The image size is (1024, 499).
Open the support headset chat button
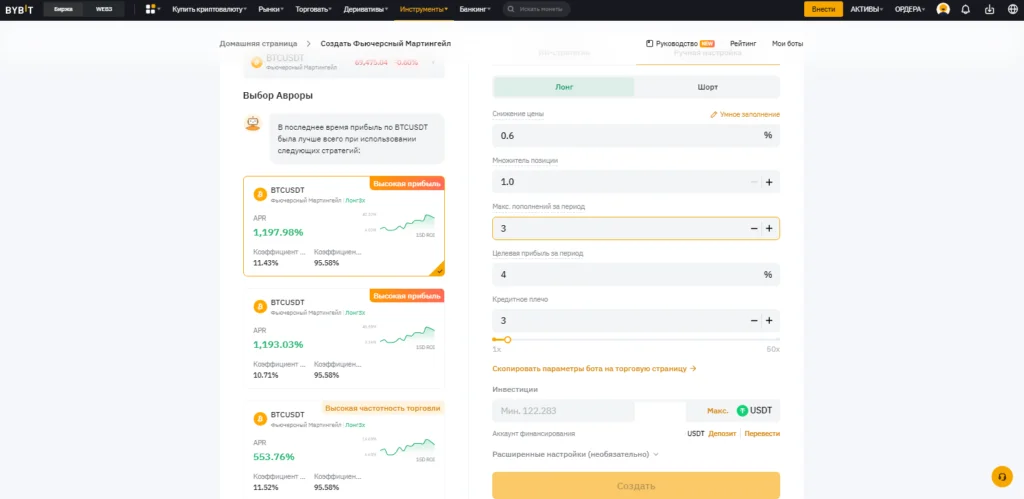pyautogui.click(x=1001, y=476)
